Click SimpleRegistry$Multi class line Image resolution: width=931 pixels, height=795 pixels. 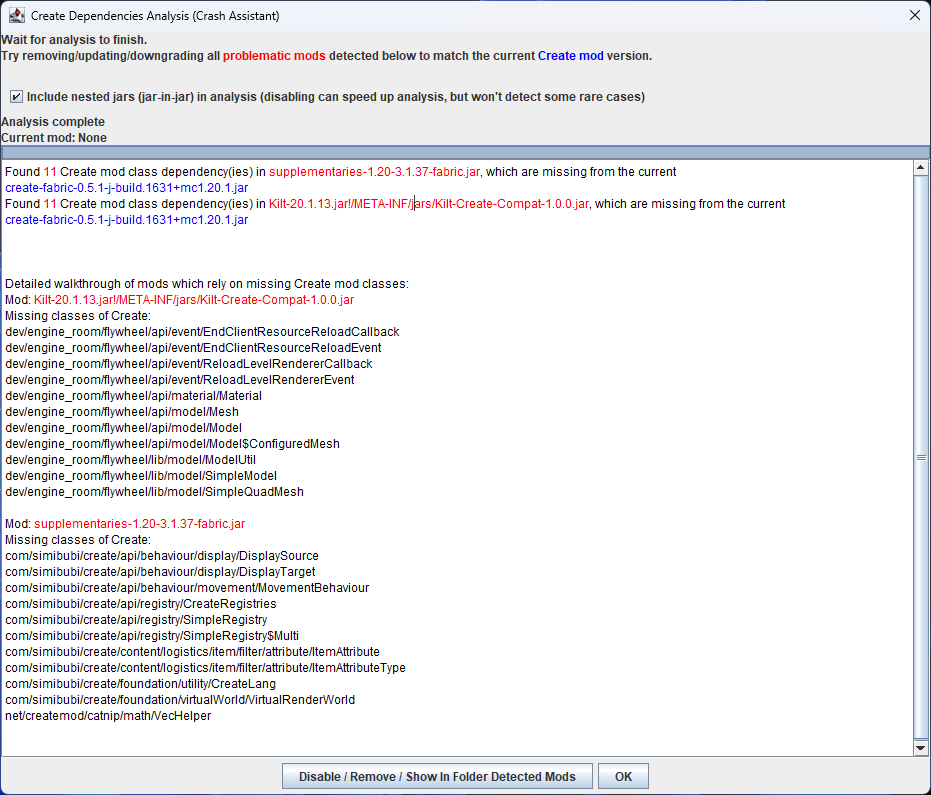(151, 636)
